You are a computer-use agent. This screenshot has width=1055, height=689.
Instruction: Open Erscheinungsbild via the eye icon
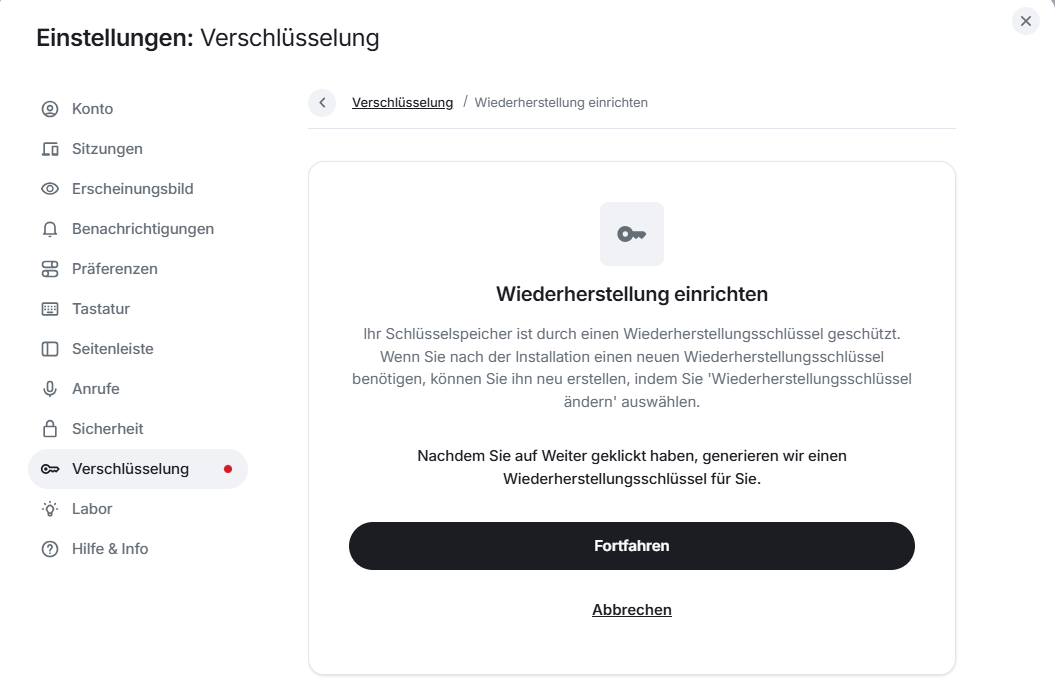(x=49, y=188)
